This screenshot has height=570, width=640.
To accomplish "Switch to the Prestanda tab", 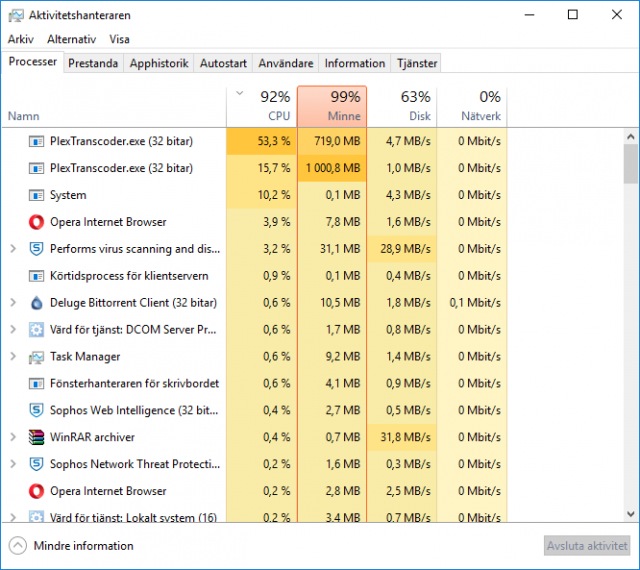I will 93,63.
